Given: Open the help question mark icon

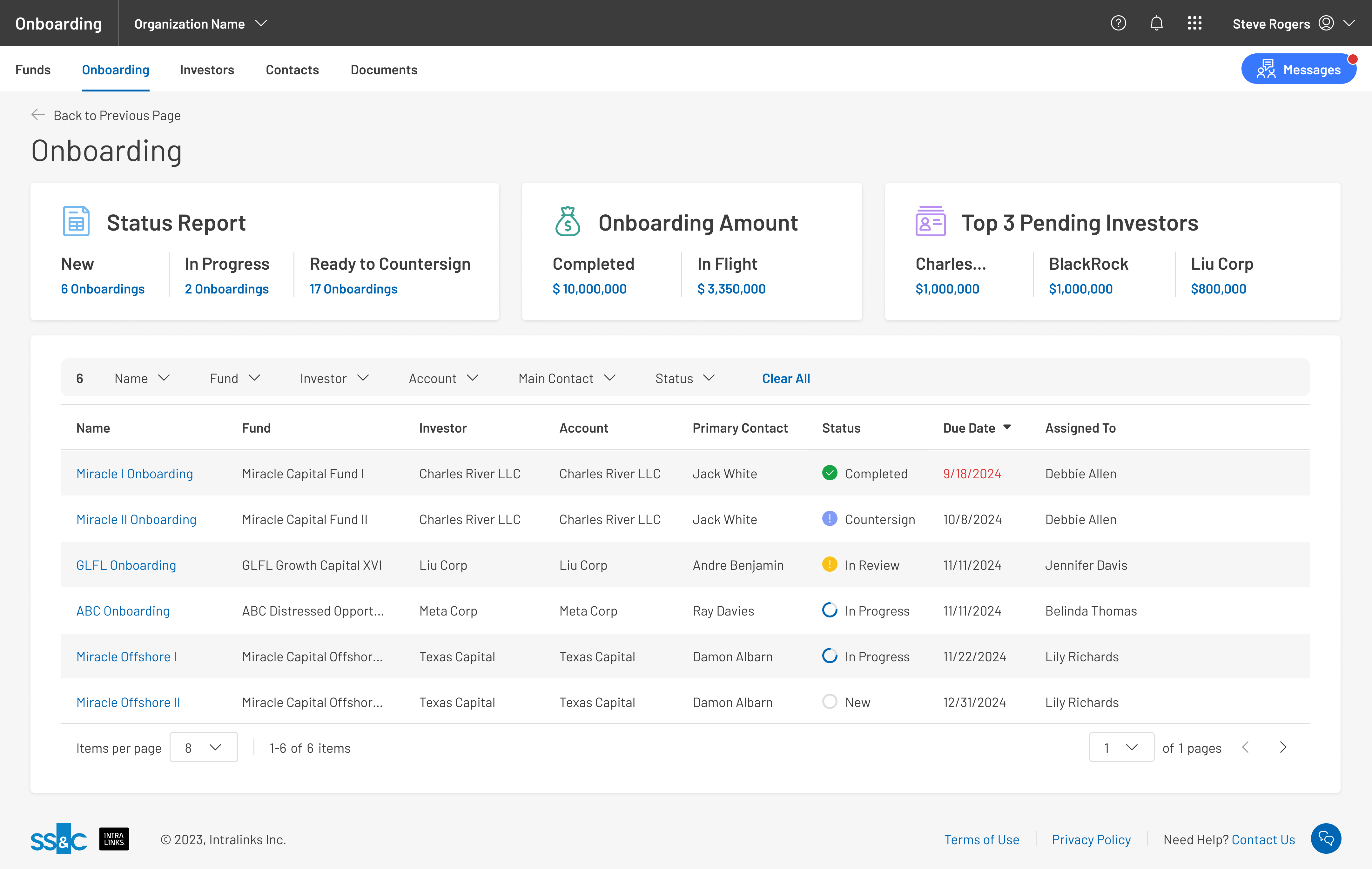Looking at the screenshot, I should [1119, 23].
